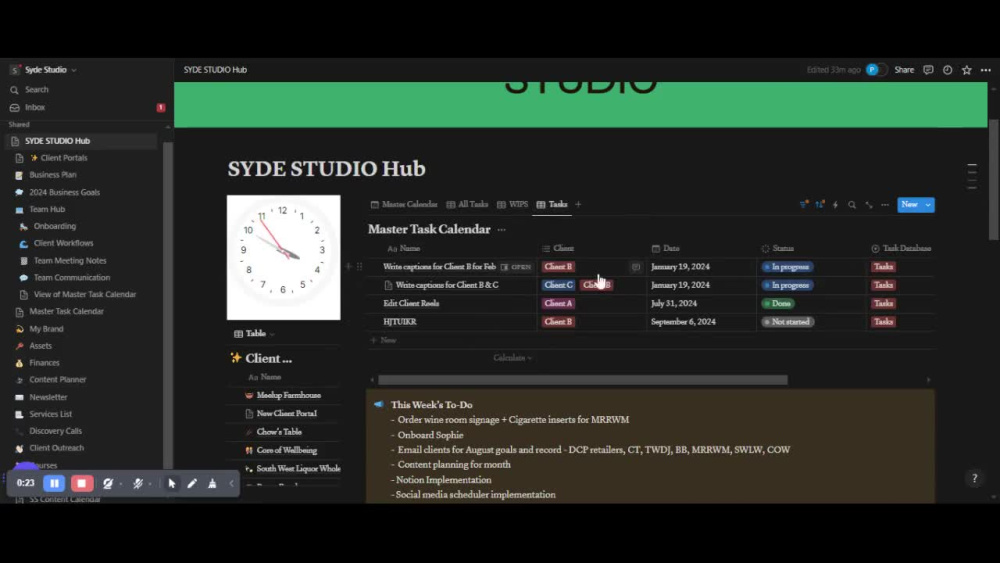Open 2024 Business Goals in the sidebar
Viewport: 1000px width, 563px height.
[x=64, y=192]
